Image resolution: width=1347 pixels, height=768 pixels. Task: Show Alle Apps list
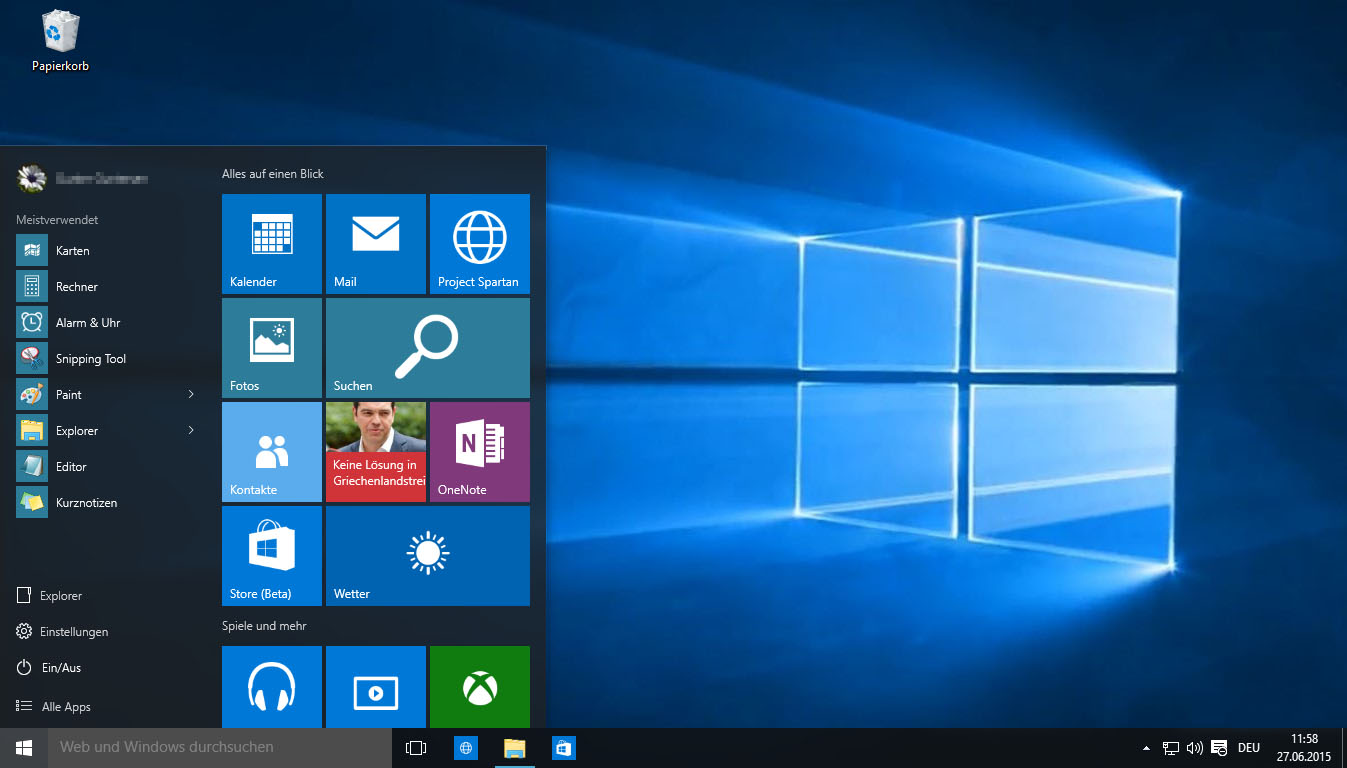(x=65, y=707)
